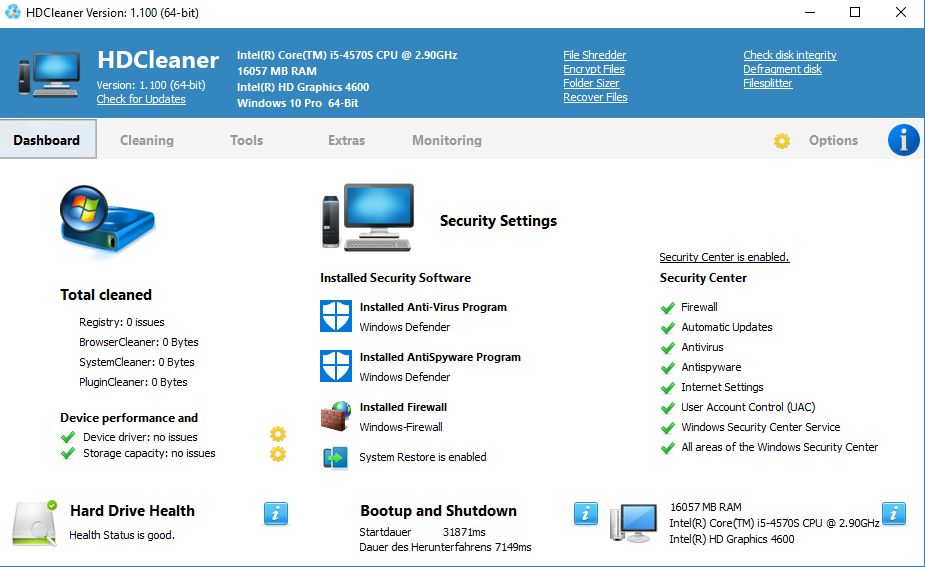925x567 pixels.
Task: Open the Check disk integrity link
Action: (x=790, y=55)
